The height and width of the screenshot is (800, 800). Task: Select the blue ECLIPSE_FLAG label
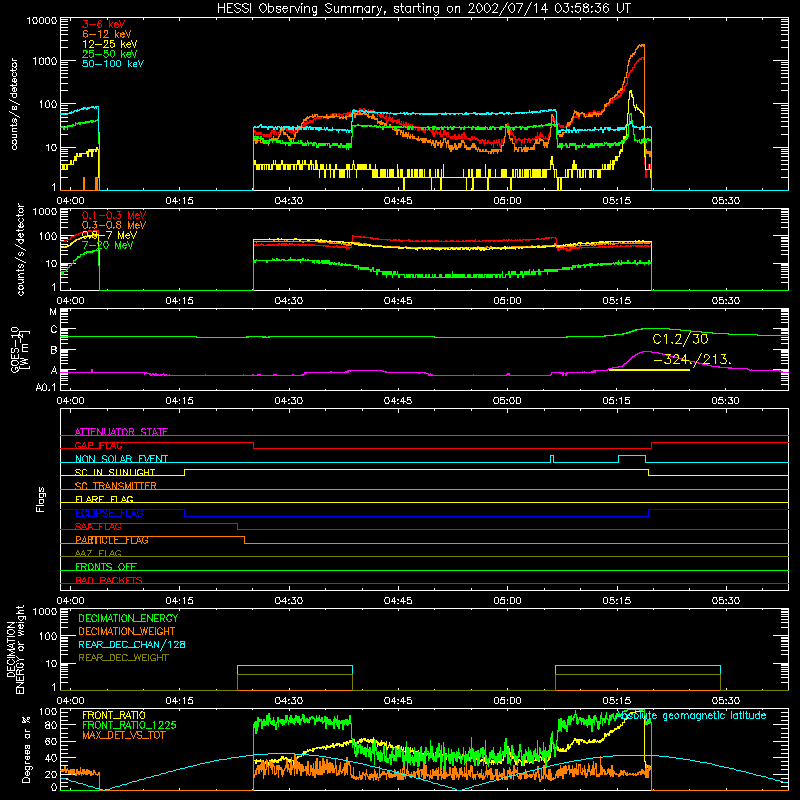click(109, 513)
